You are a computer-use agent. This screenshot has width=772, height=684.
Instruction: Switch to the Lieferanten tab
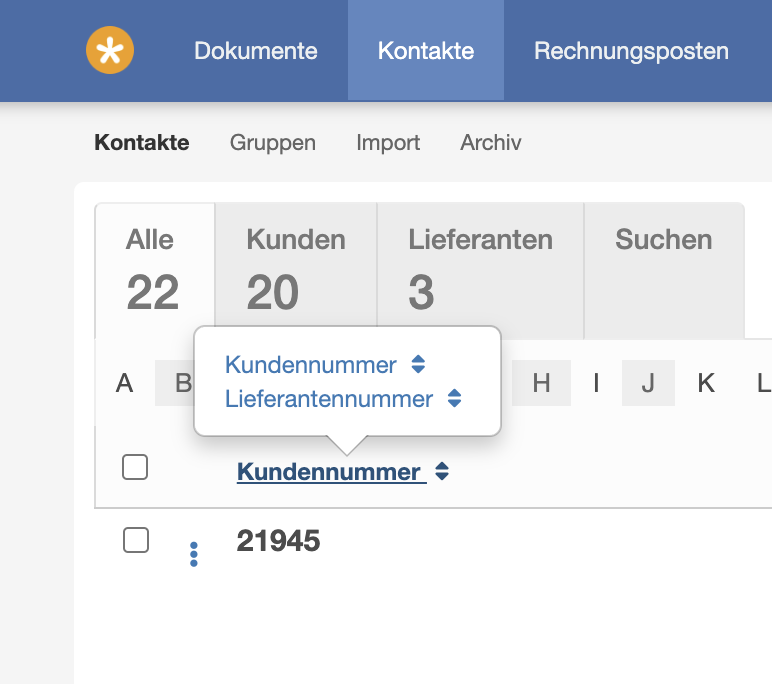click(480, 268)
